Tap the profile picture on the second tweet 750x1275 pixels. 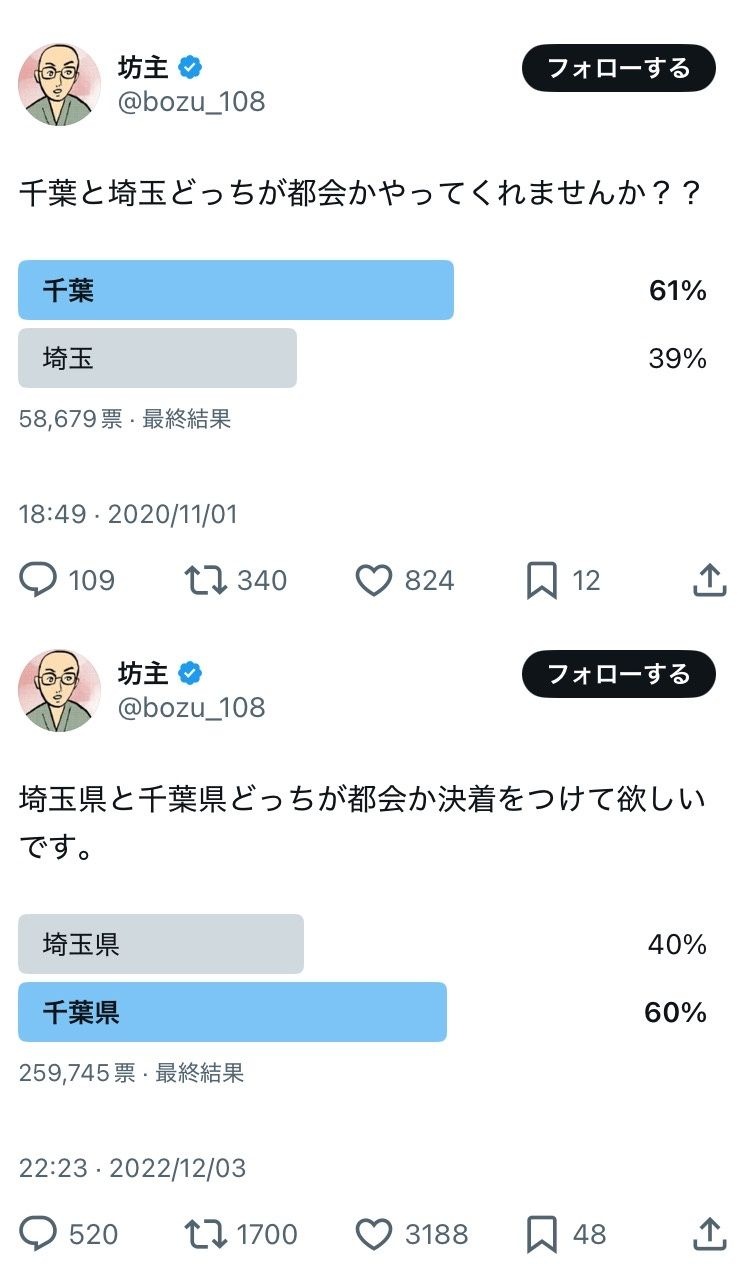[60, 690]
